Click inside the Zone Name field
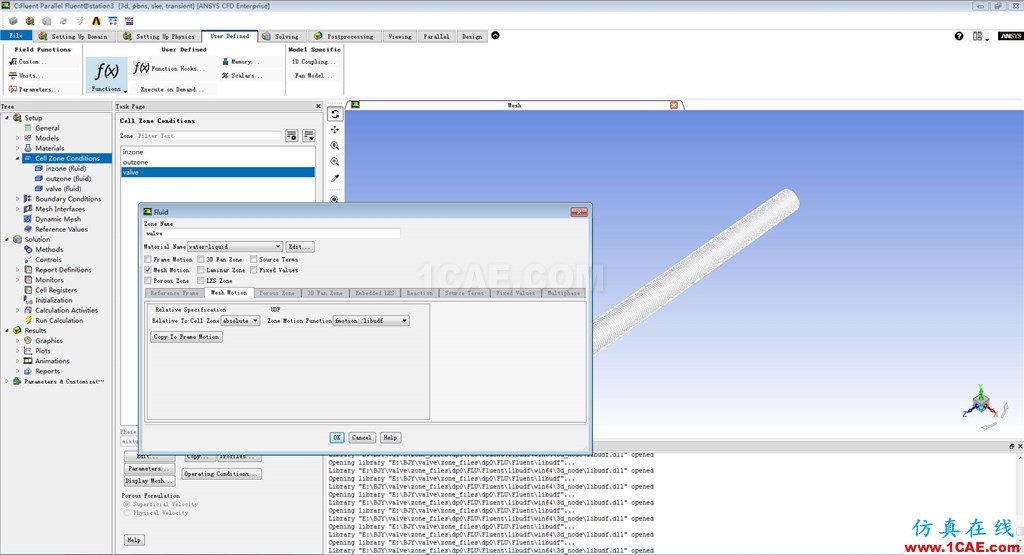The height and width of the screenshot is (555, 1024). (x=272, y=233)
